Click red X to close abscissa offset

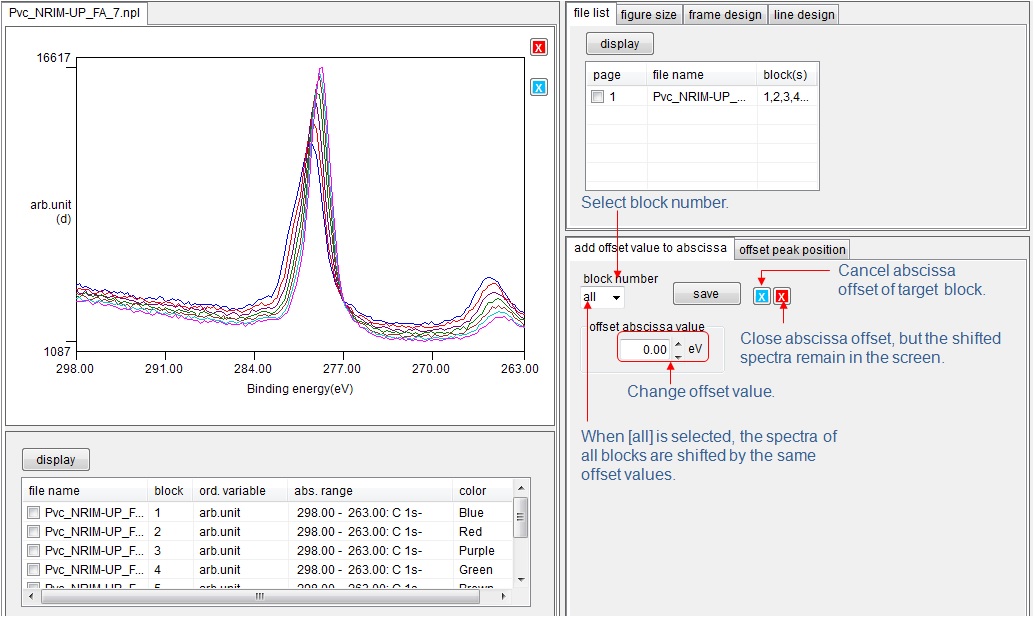tap(781, 297)
